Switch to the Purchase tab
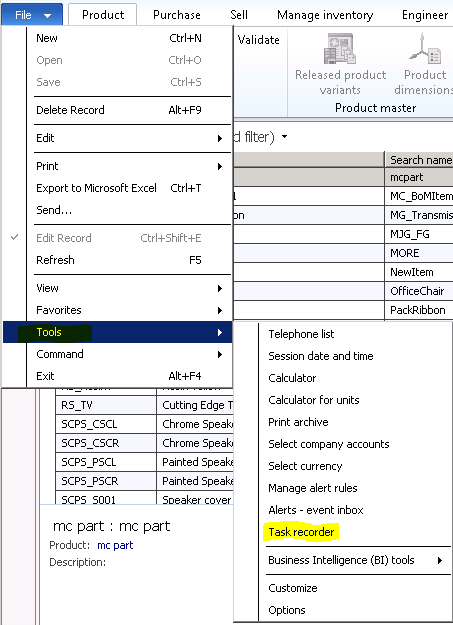Image resolution: width=453 pixels, height=625 pixels. (x=177, y=15)
